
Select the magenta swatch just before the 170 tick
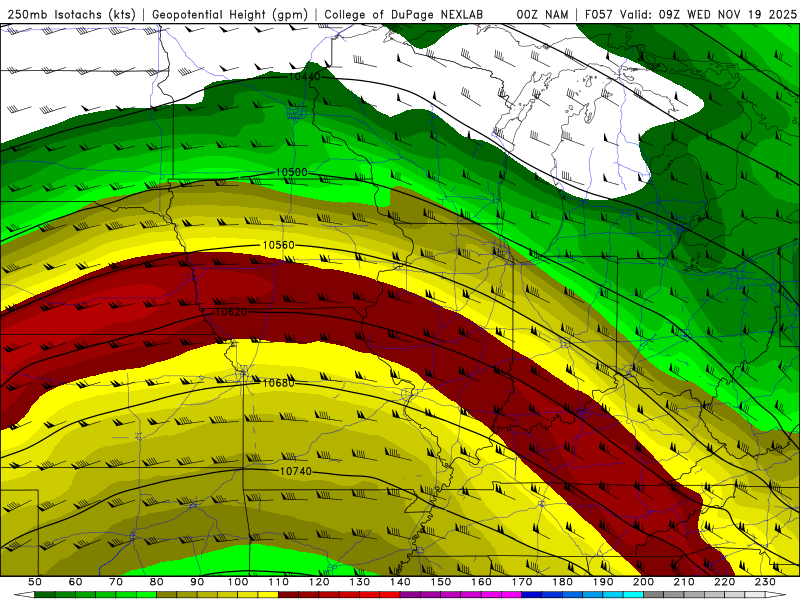pyautogui.click(x=512, y=595)
